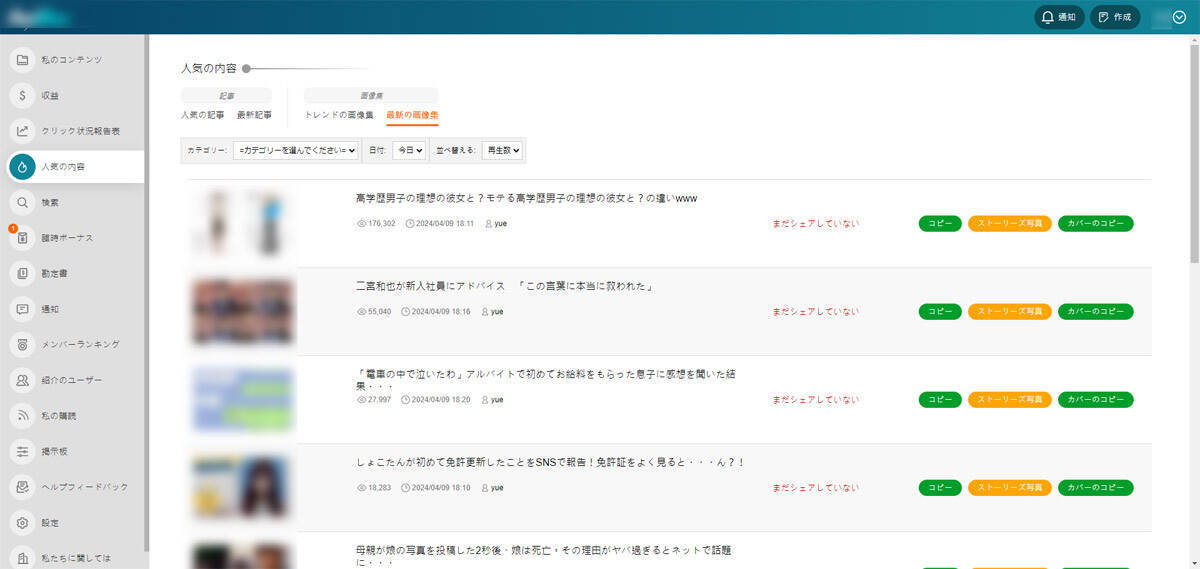Open the カテゴリー selection dropdown
1200x569 pixels.
[296, 150]
